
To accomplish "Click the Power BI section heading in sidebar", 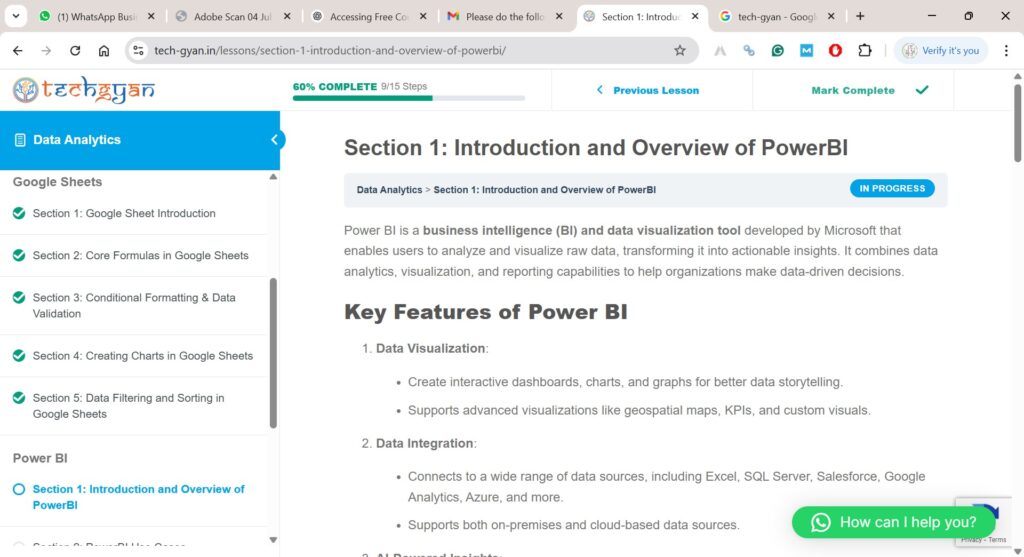I will (x=40, y=458).
